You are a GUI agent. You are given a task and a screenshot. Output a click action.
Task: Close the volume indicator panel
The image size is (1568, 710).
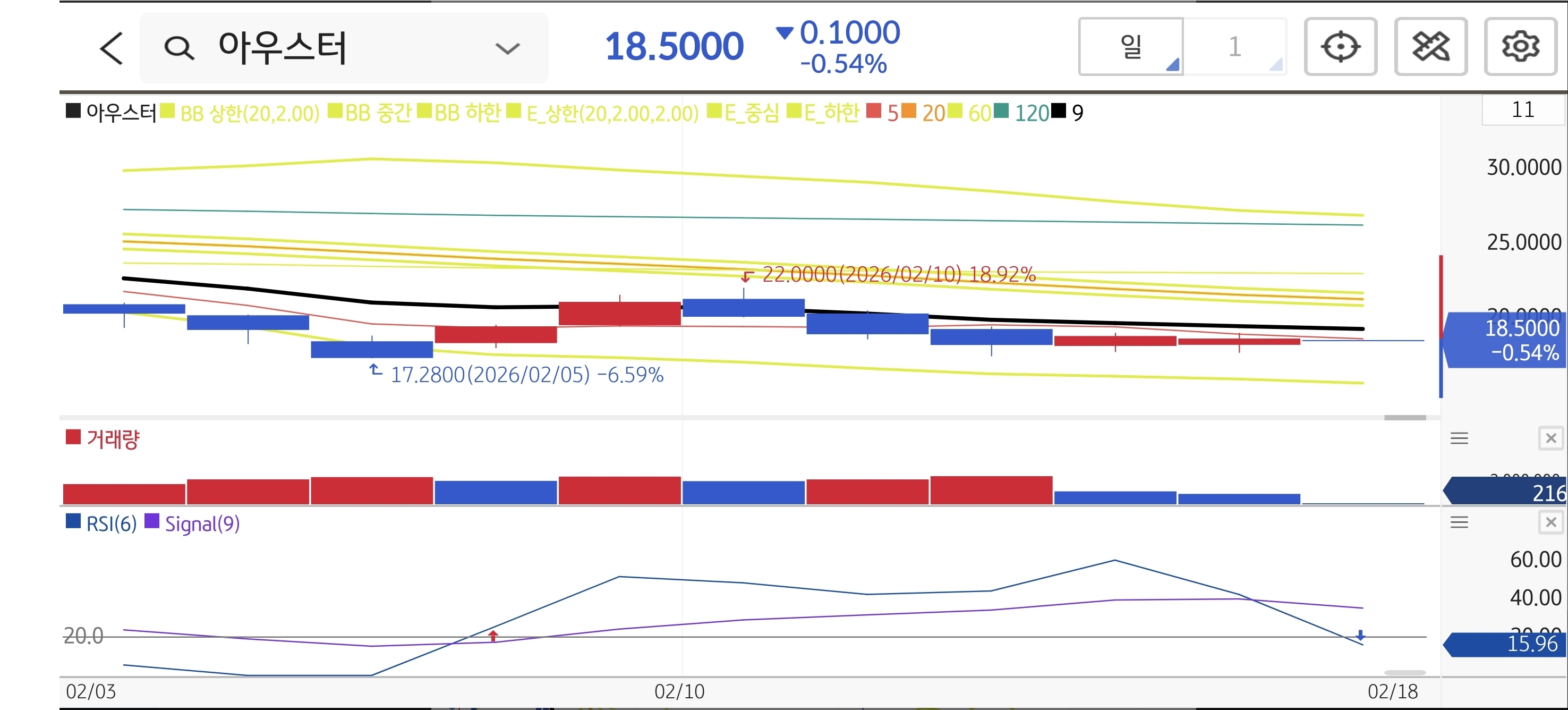[1550, 438]
